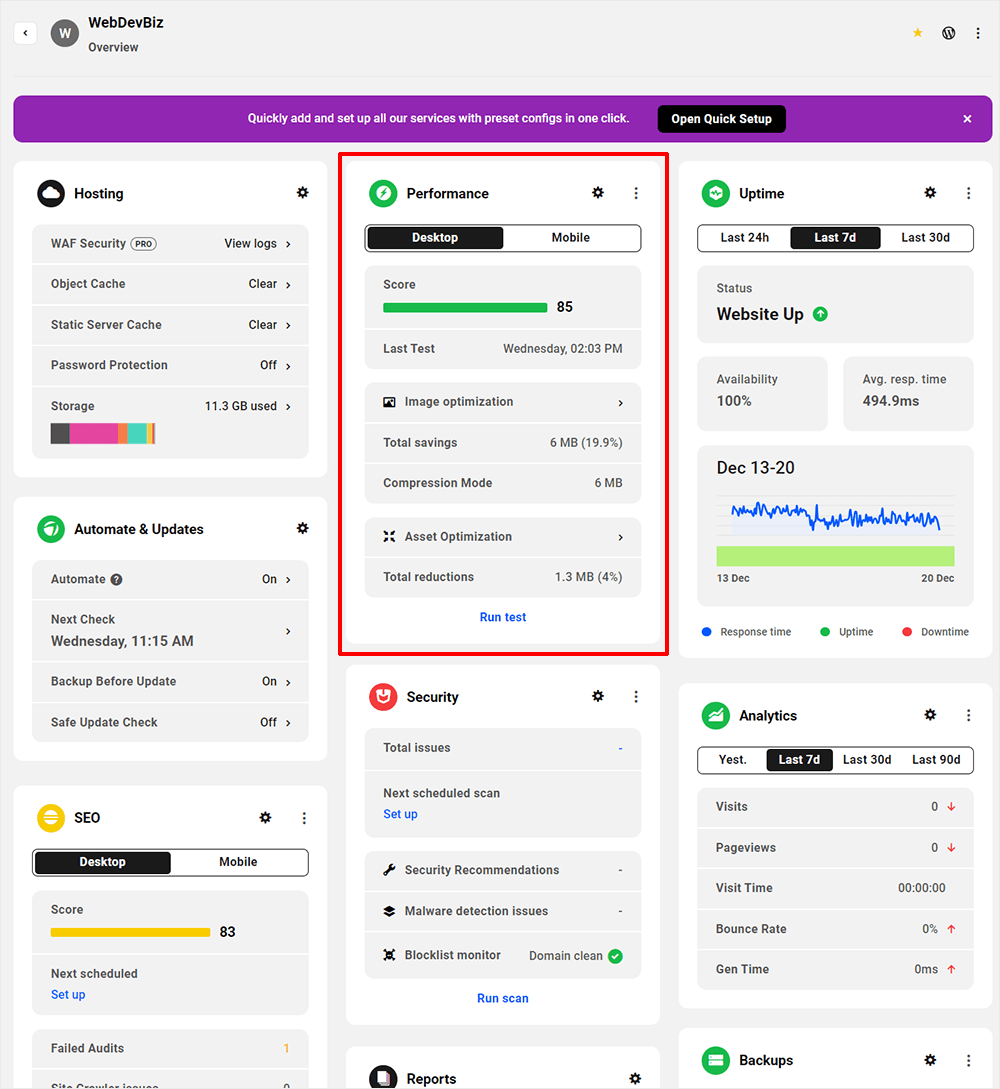The image size is (1000, 1089).
Task: Open Next Check Wednesday row
Action: point(170,631)
